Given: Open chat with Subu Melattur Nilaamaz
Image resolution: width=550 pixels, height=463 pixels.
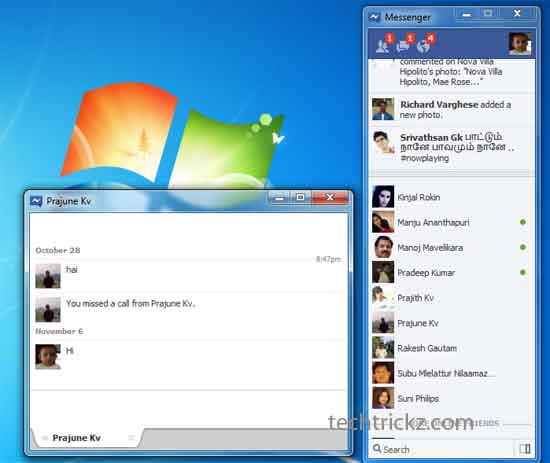Looking at the screenshot, I should coord(451,374).
